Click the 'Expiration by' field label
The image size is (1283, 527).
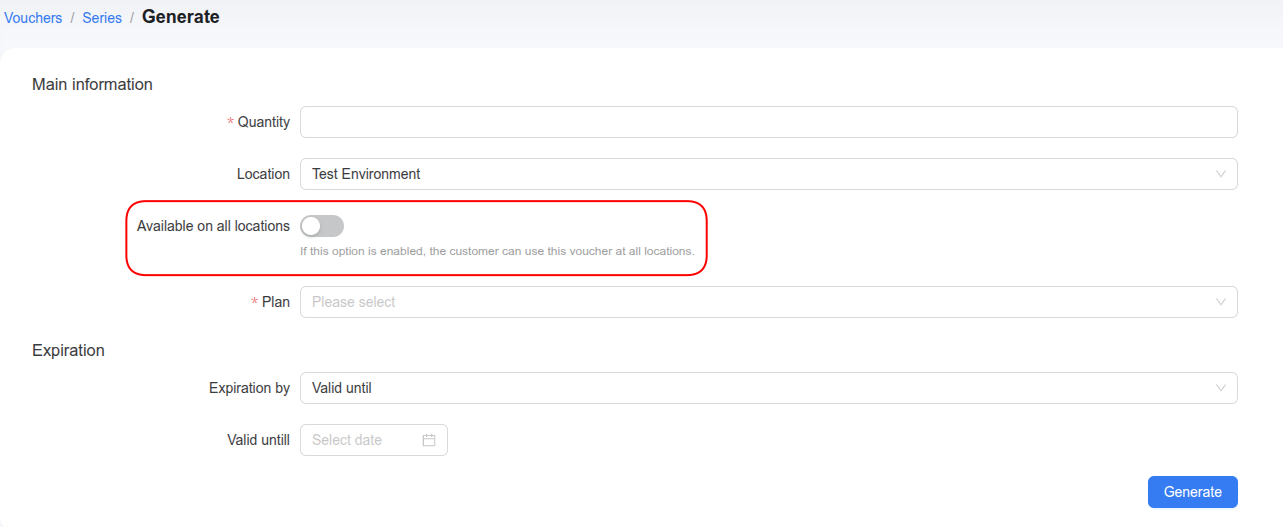tap(249, 388)
